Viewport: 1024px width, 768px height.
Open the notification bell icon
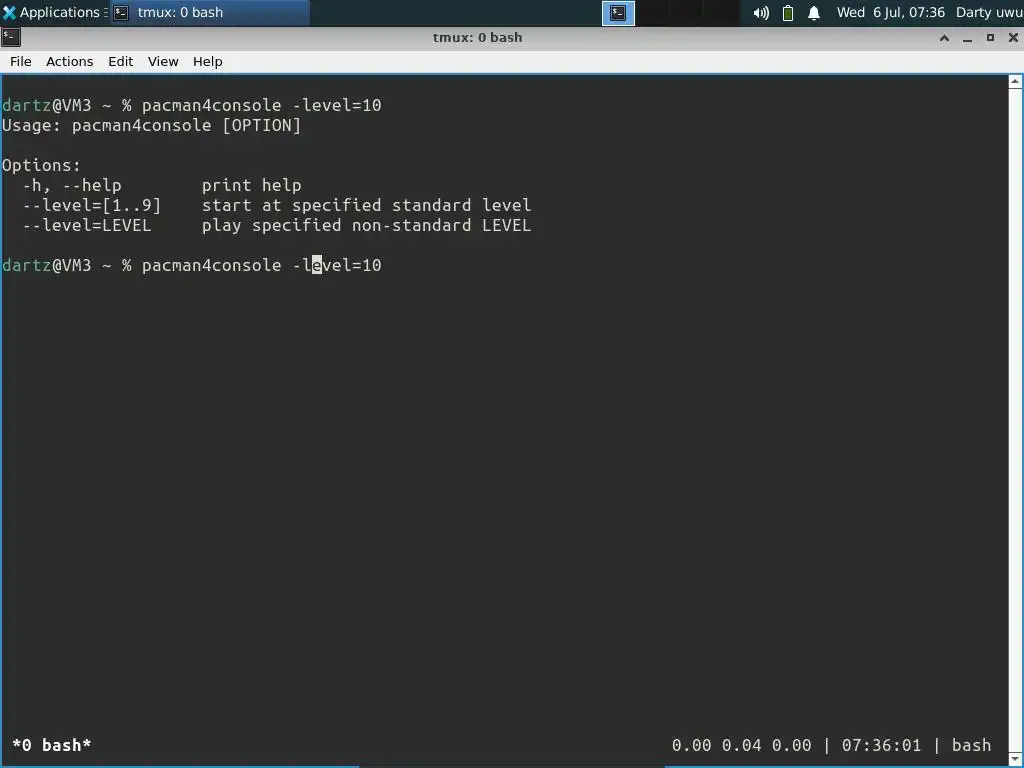pos(814,13)
